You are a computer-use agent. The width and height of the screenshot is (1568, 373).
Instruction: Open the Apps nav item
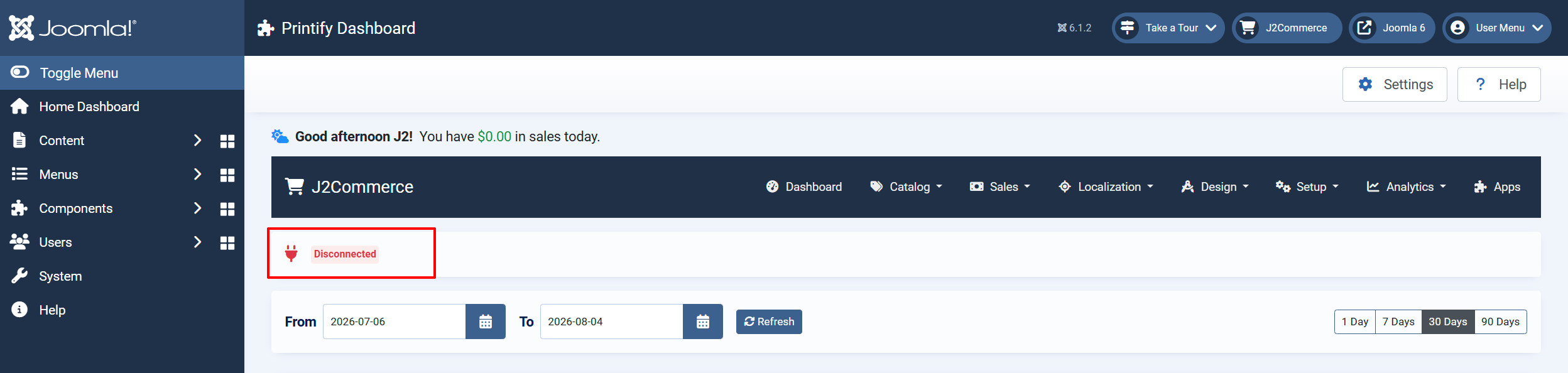pyautogui.click(x=1497, y=187)
